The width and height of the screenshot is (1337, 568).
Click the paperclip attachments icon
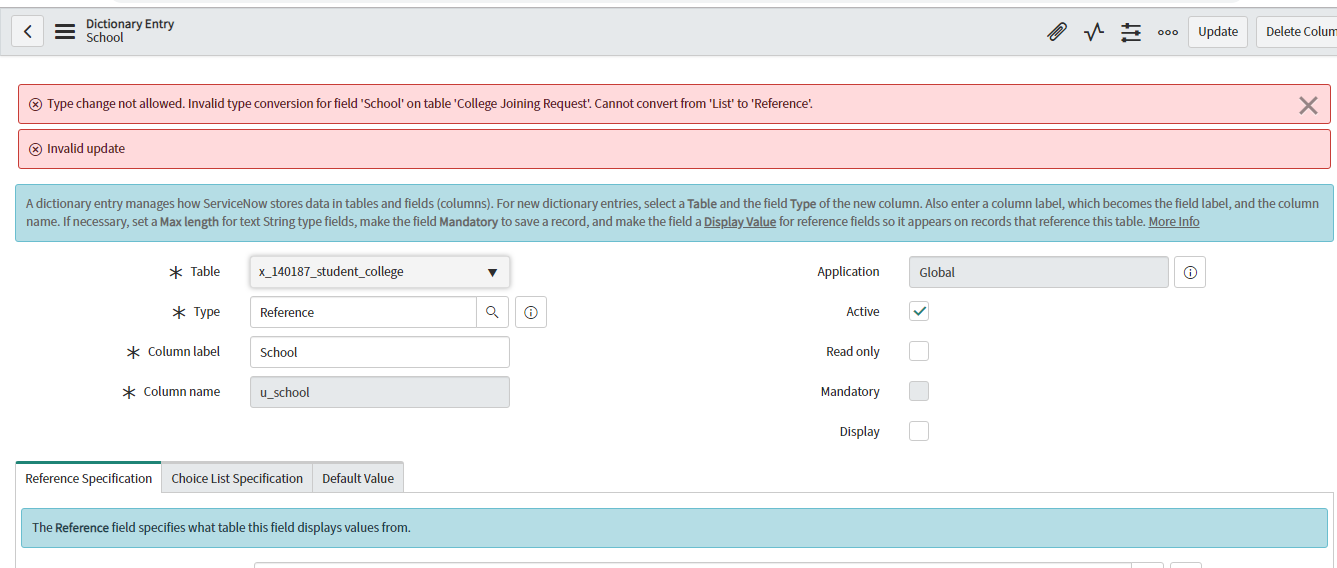(1057, 32)
